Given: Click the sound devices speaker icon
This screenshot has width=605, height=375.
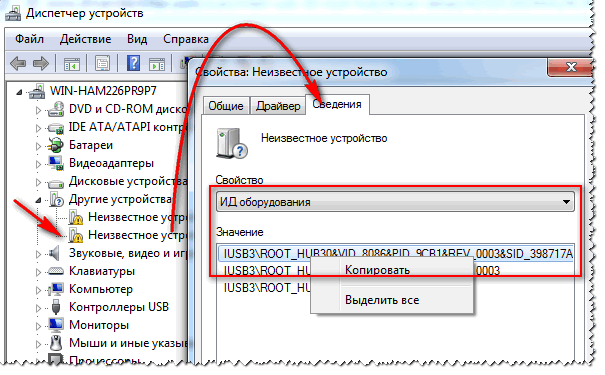Looking at the screenshot, I should (x=54, y=253).
